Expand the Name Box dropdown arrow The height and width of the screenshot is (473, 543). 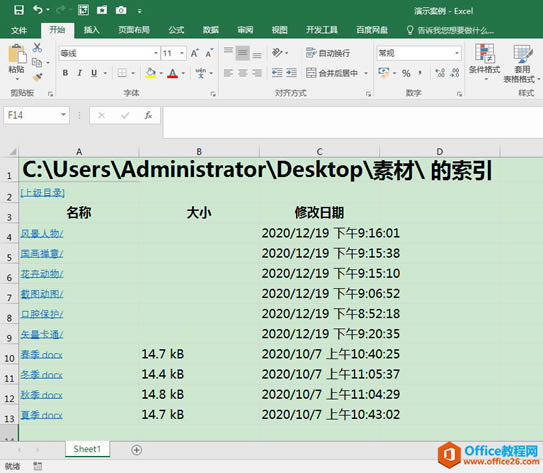click(x=63, y=115)
